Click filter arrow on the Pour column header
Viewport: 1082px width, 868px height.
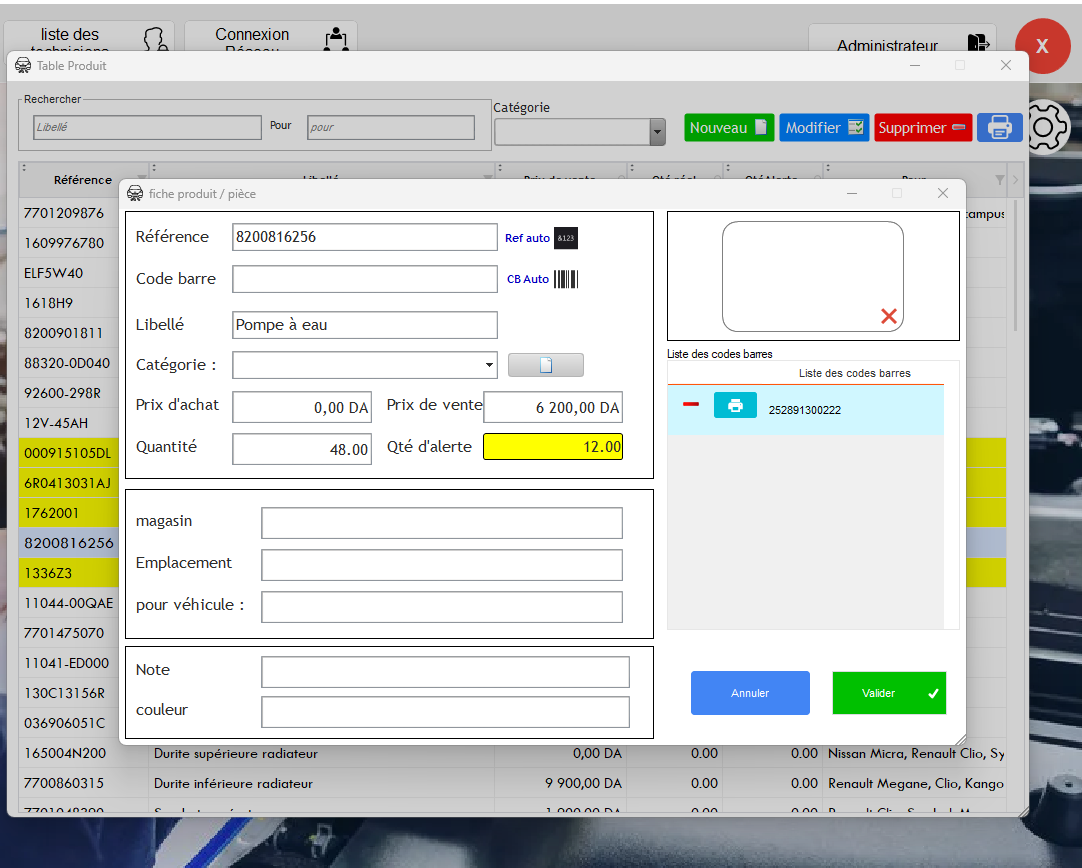[1000, 180]
